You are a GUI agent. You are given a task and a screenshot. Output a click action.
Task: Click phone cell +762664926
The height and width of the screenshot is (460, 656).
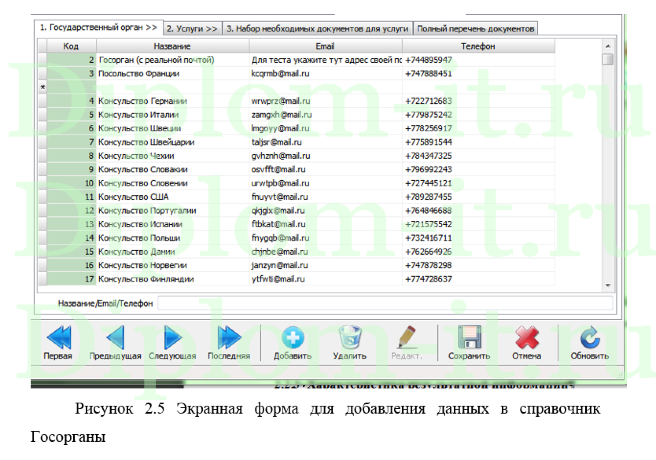coord(479,251)
